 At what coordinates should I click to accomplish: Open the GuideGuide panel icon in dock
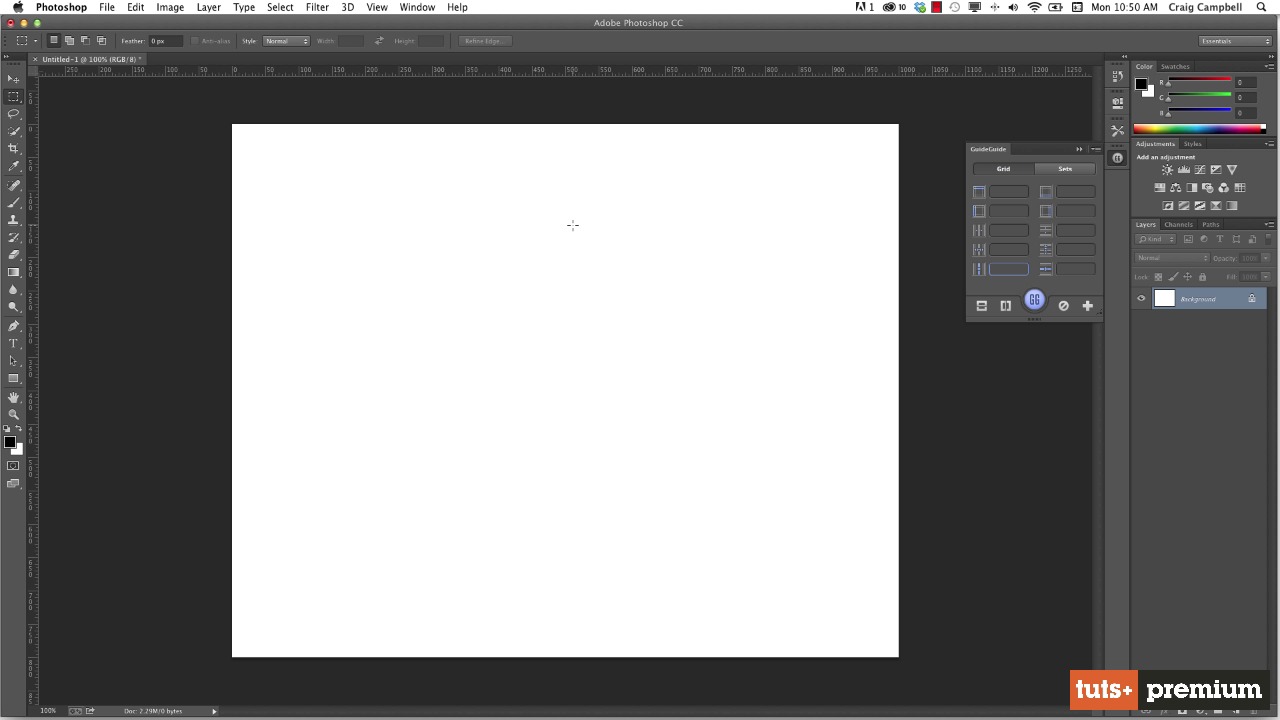[x=1118, y=158]
